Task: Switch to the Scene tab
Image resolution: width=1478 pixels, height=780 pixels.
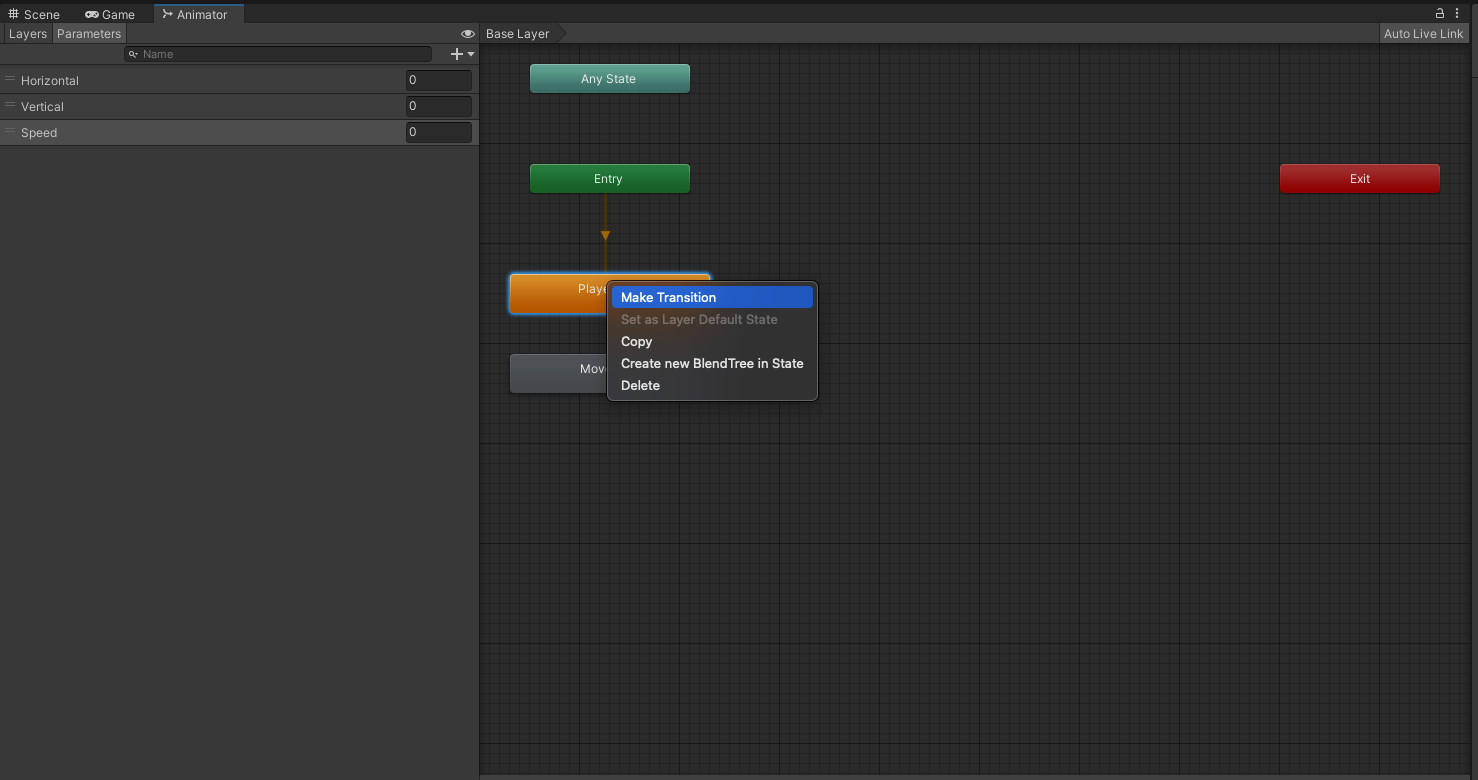Action: [34, 14]
